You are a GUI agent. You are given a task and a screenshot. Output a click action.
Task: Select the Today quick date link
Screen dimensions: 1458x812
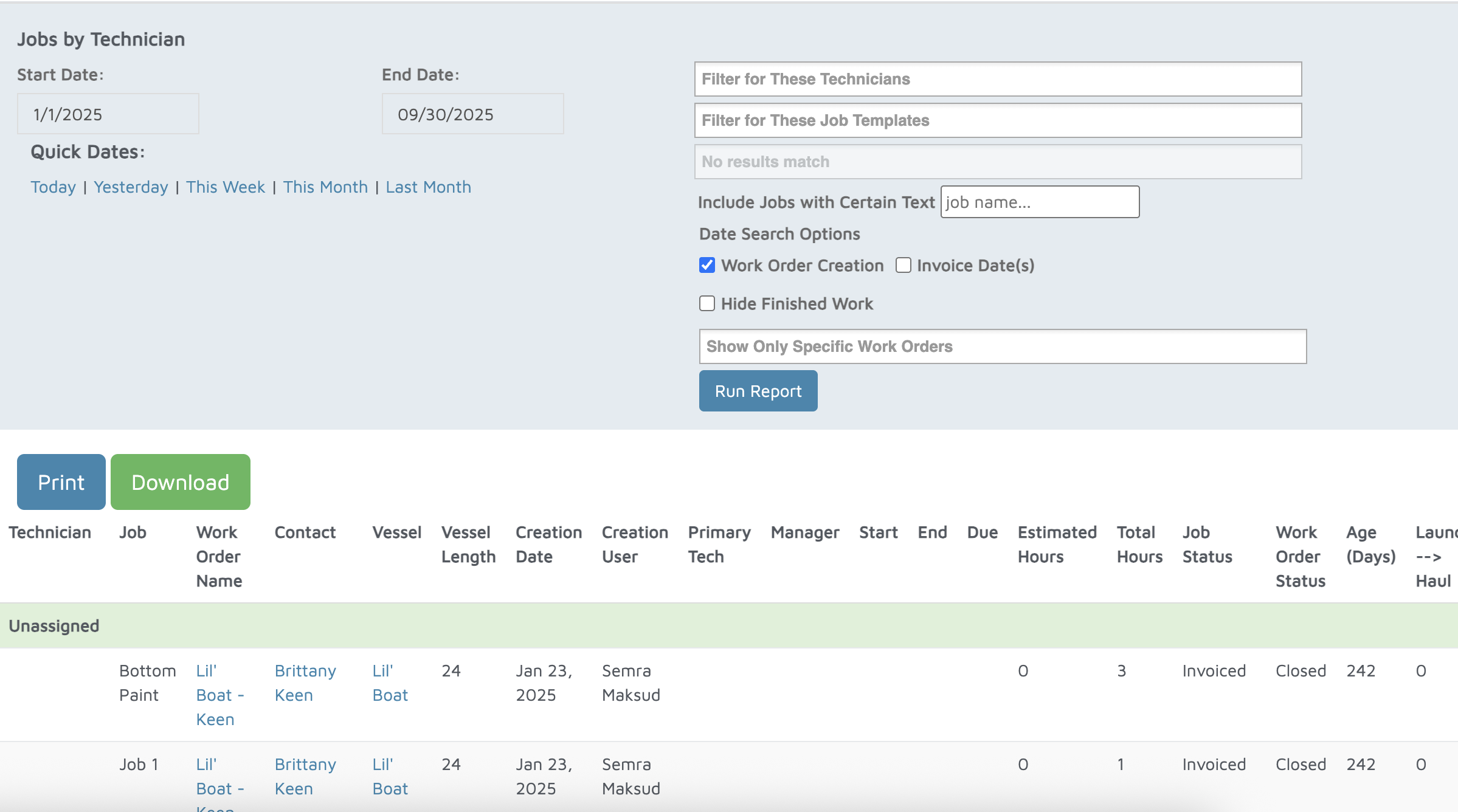[54, 187]
